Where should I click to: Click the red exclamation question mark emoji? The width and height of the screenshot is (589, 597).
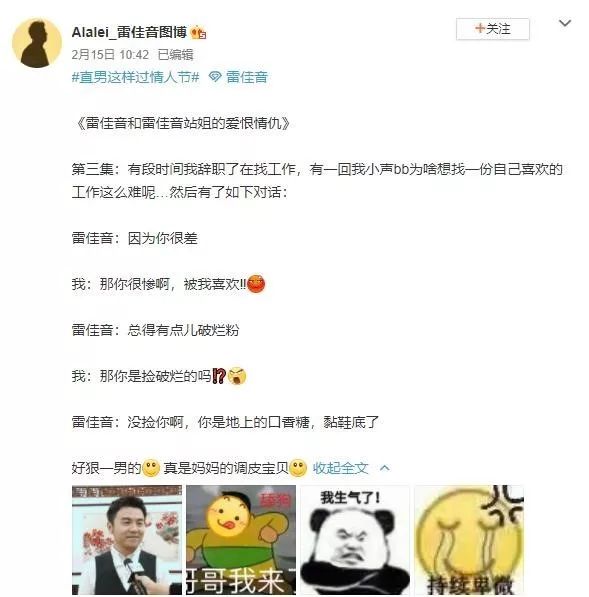tap(219, 376)
